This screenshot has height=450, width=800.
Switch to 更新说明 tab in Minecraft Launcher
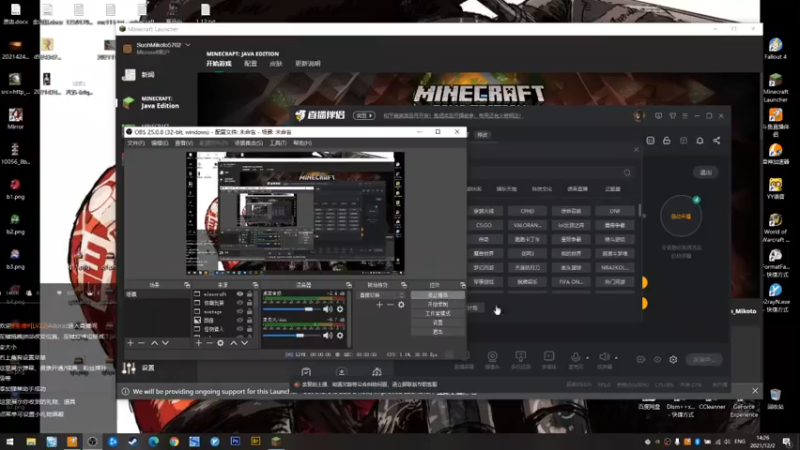coord(308,64)
